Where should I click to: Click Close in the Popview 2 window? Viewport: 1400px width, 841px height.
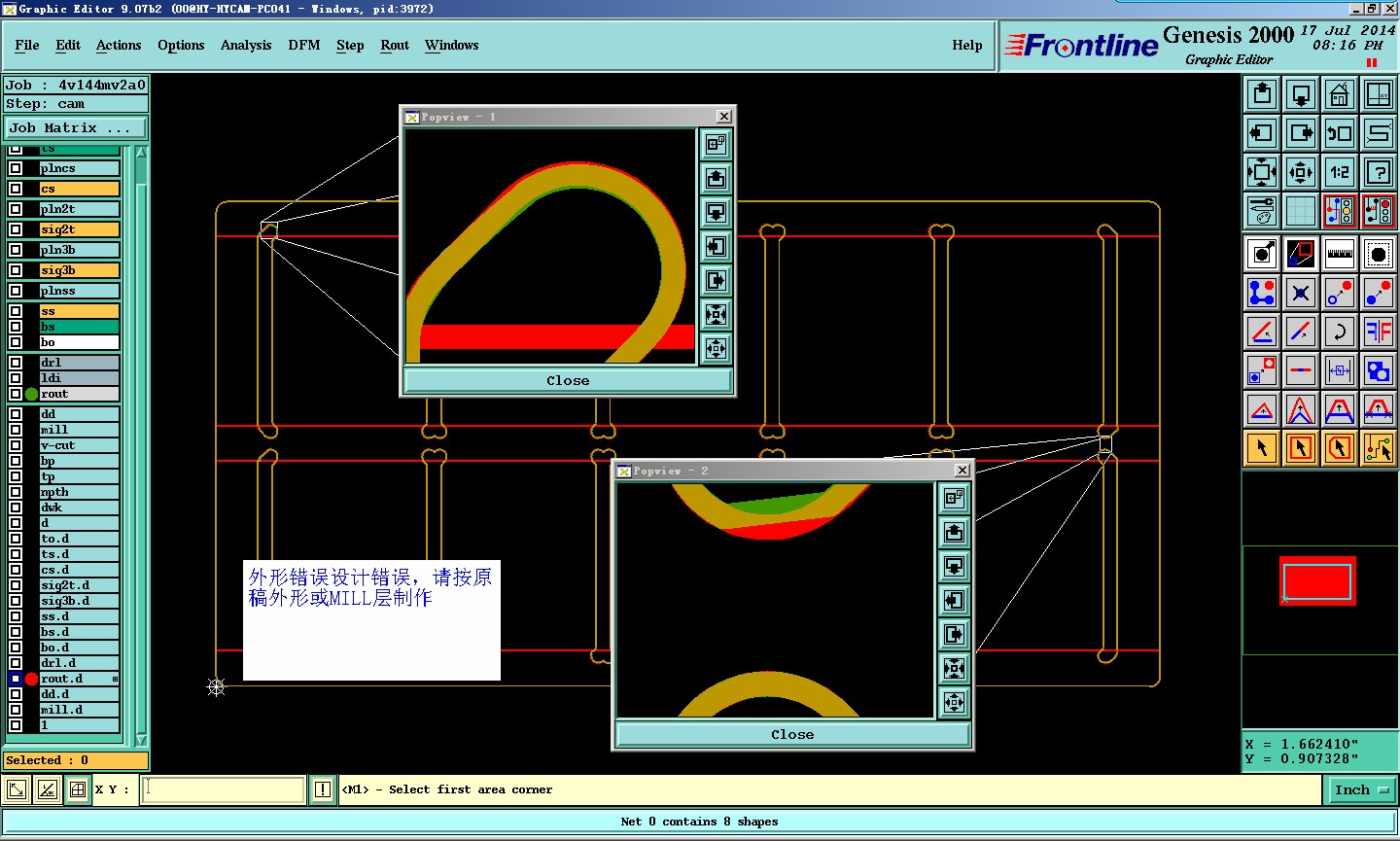(x=792, y=734)
